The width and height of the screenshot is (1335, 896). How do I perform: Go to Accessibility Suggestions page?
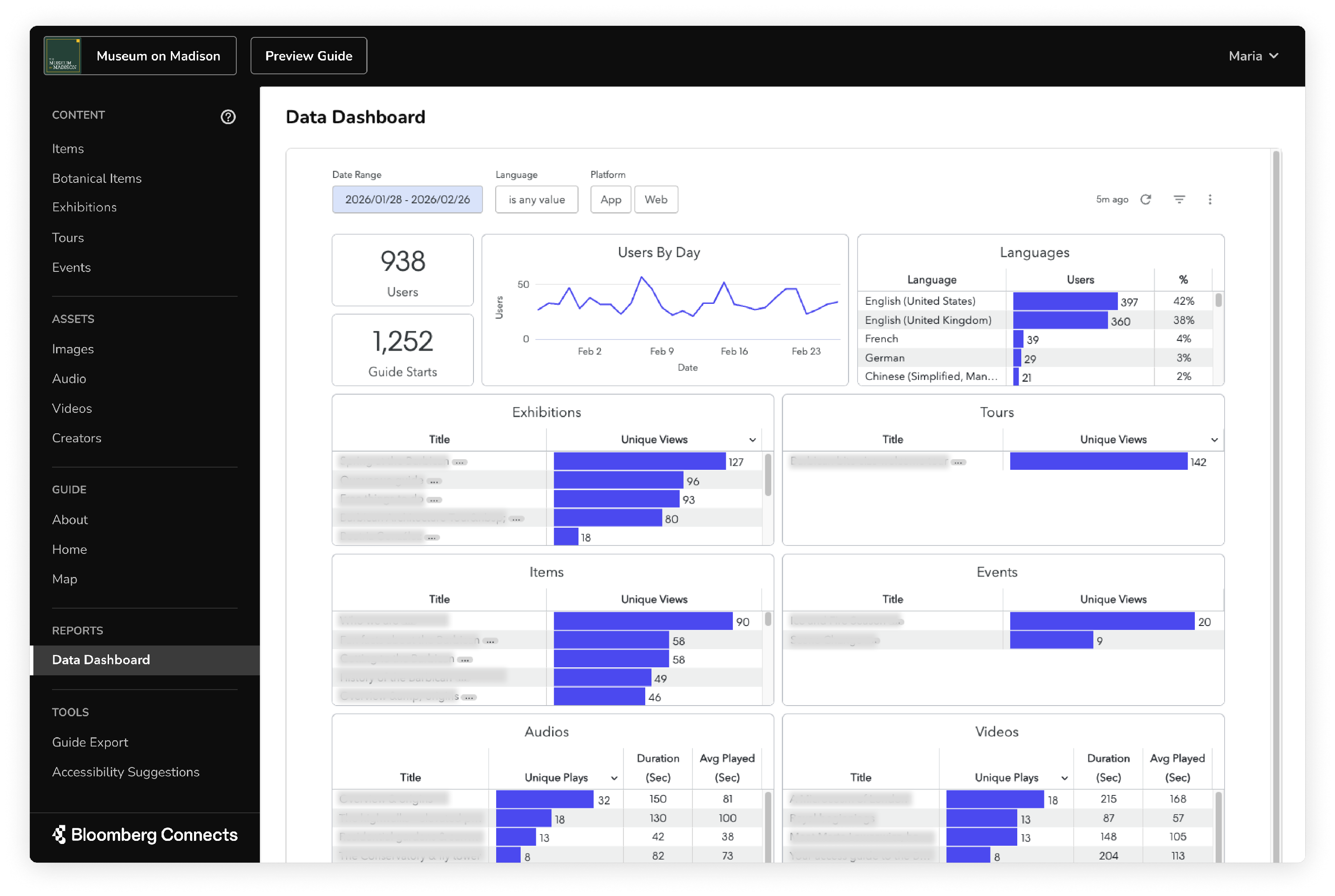126,772
